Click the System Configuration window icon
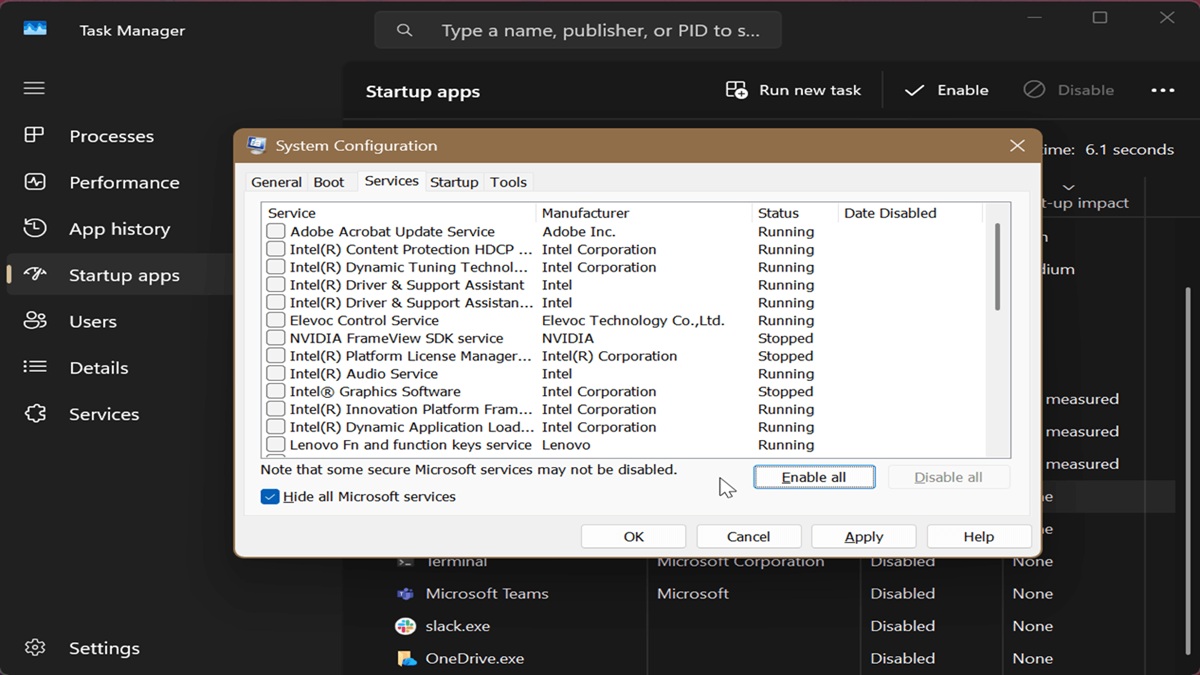The image size is (1200, 675). pos(257,145)
